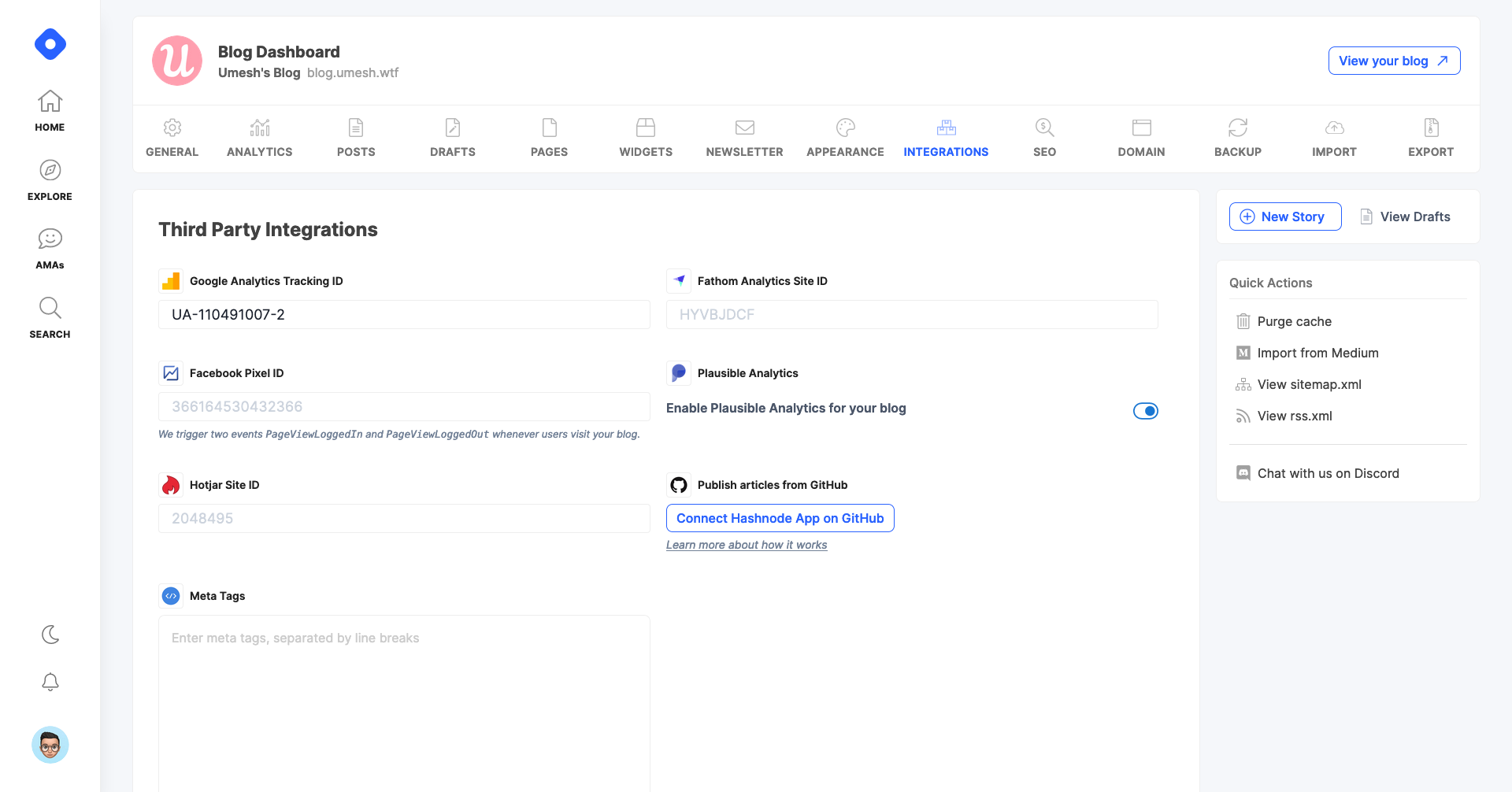Click the New Story button
The height and width of the screenshot is (792, 1512).
pyautogui.click(x=1284, y=217)
